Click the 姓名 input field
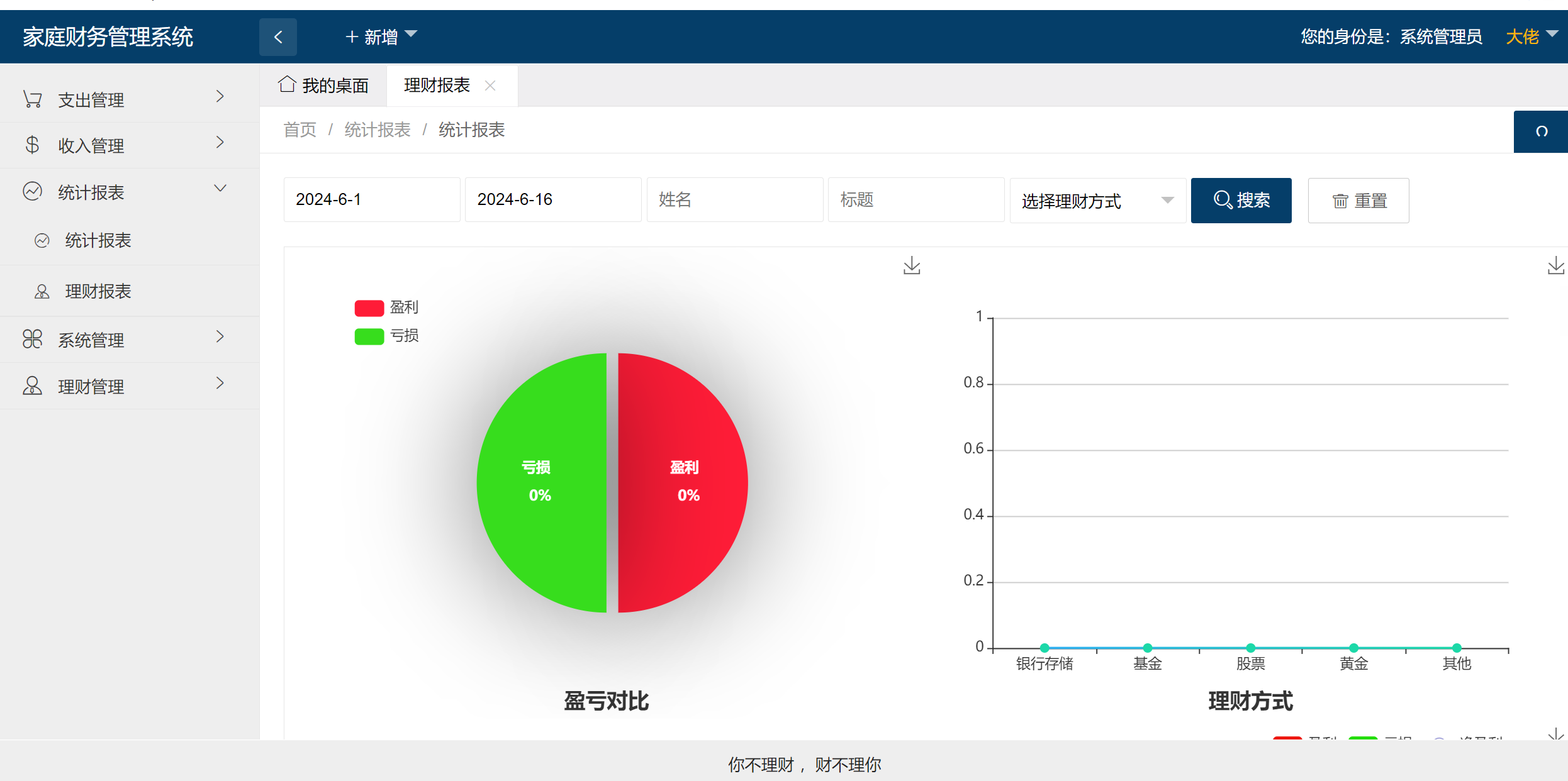 (734, 200)
